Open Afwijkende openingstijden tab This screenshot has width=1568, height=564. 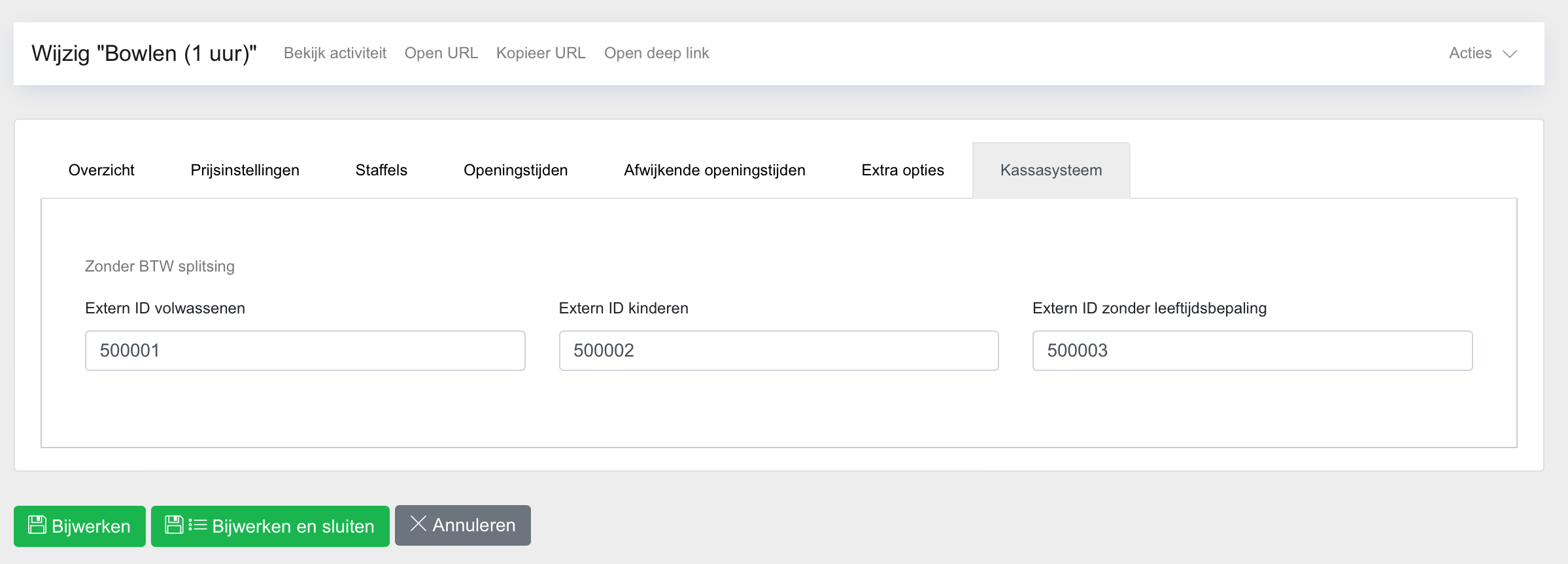click(x=714, y=170)
